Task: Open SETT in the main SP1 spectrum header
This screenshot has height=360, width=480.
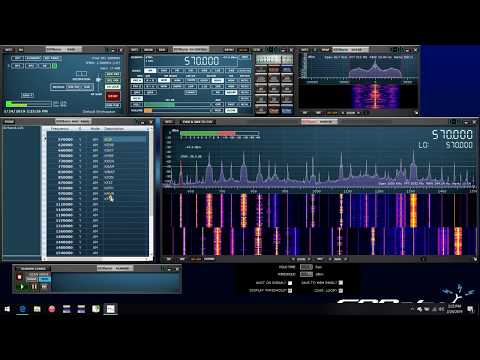Action: tap(169, 122)
